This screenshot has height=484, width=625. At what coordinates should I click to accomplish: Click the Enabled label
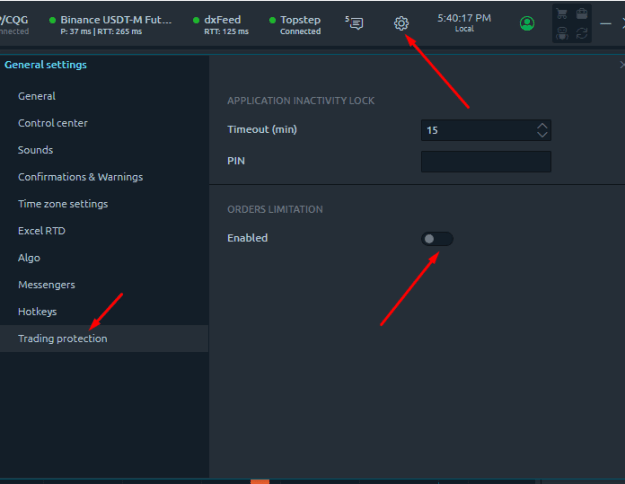[248, 238]
